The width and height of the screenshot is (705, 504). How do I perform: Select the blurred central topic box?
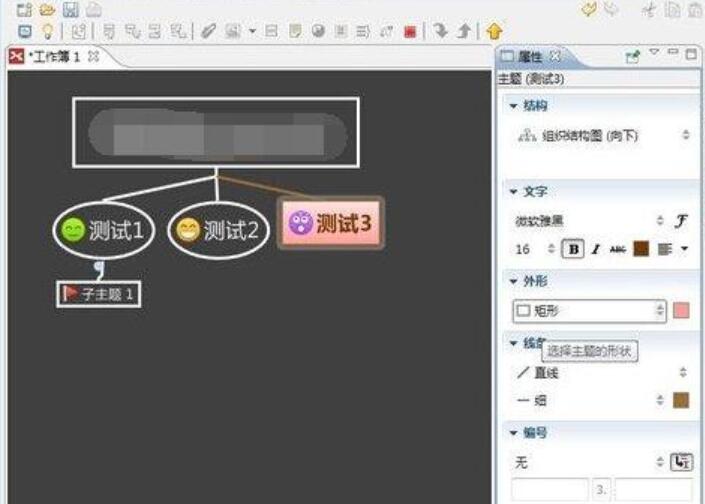click(216, 133)
